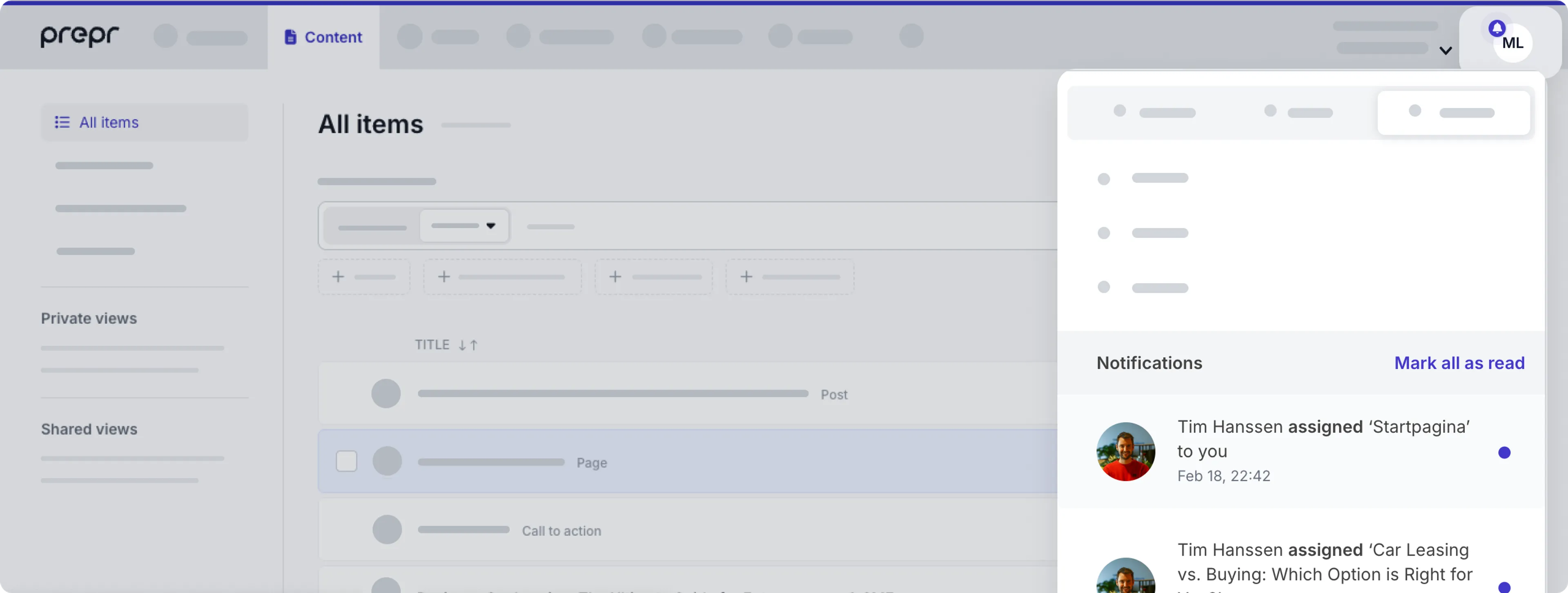This screenshot has width=1568, height=593.
Task: Open the Post item row
Action: pyautogui.click(x=688, y=394)
